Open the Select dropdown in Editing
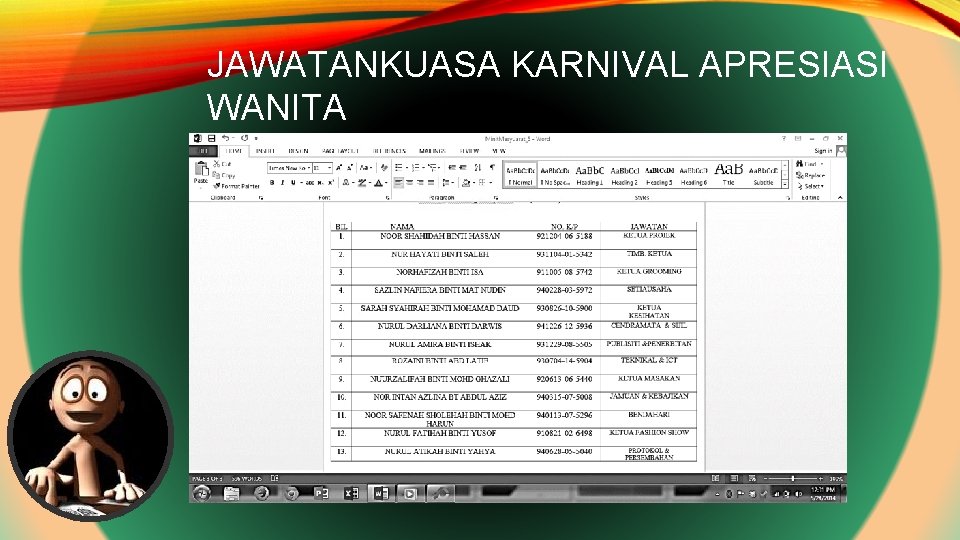 tap(811, 186)
